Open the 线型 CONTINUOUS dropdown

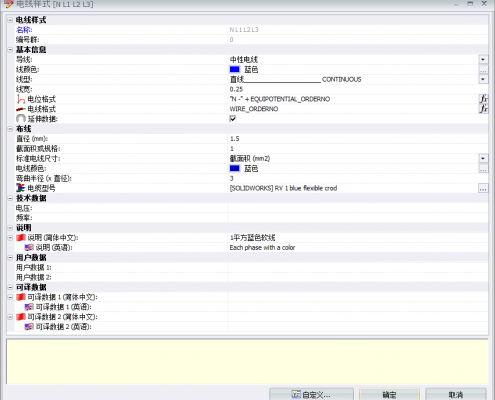[483, 79]
